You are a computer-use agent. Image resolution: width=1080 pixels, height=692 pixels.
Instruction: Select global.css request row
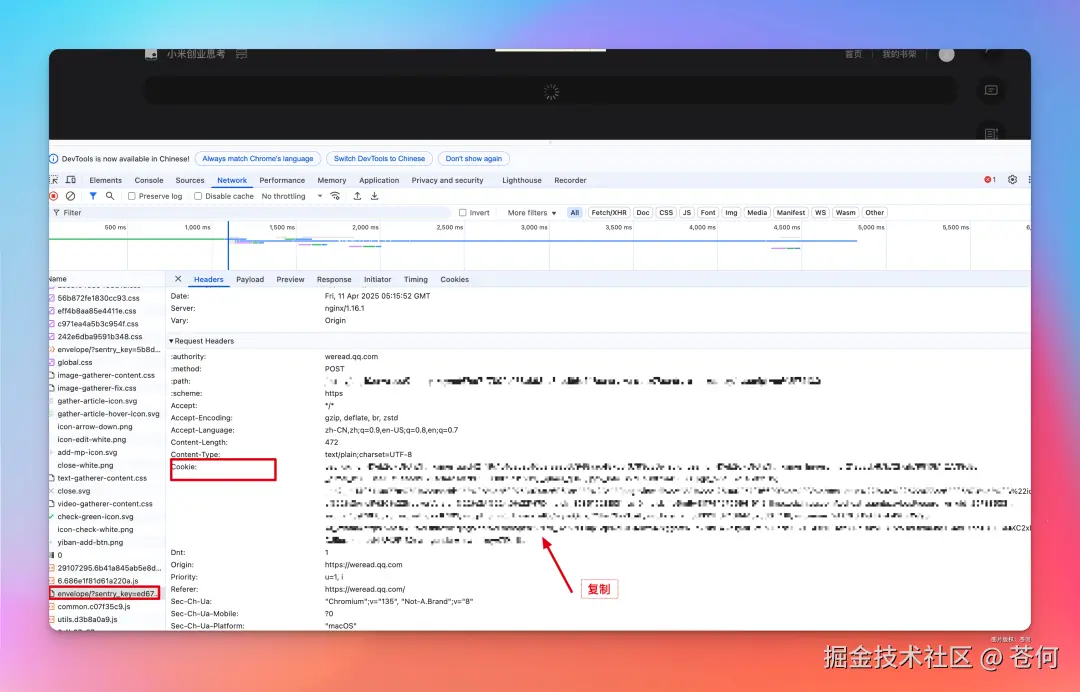pos(105,362)
